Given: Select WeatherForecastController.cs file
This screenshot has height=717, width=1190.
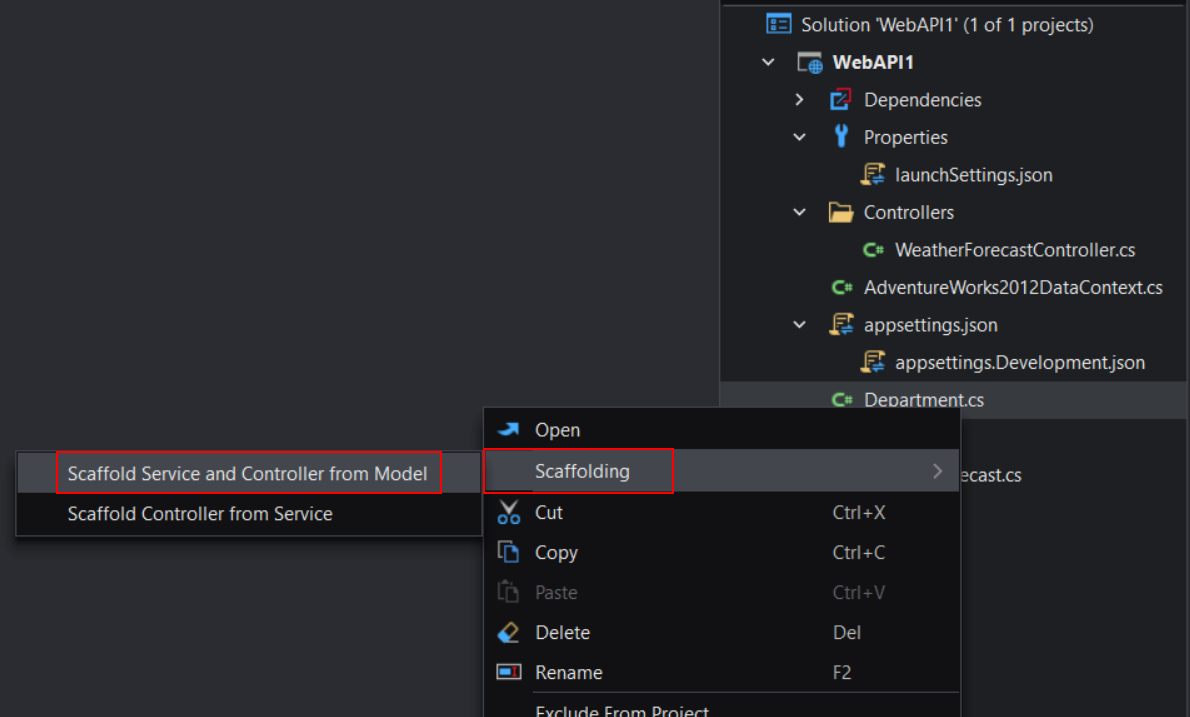Looking at the screenshot, I should click(1014, 250).
